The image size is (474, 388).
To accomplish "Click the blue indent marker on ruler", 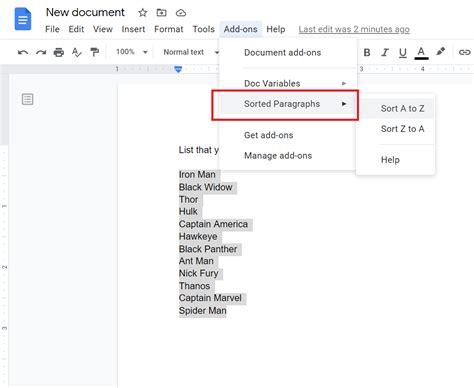I will coord(178,69).
